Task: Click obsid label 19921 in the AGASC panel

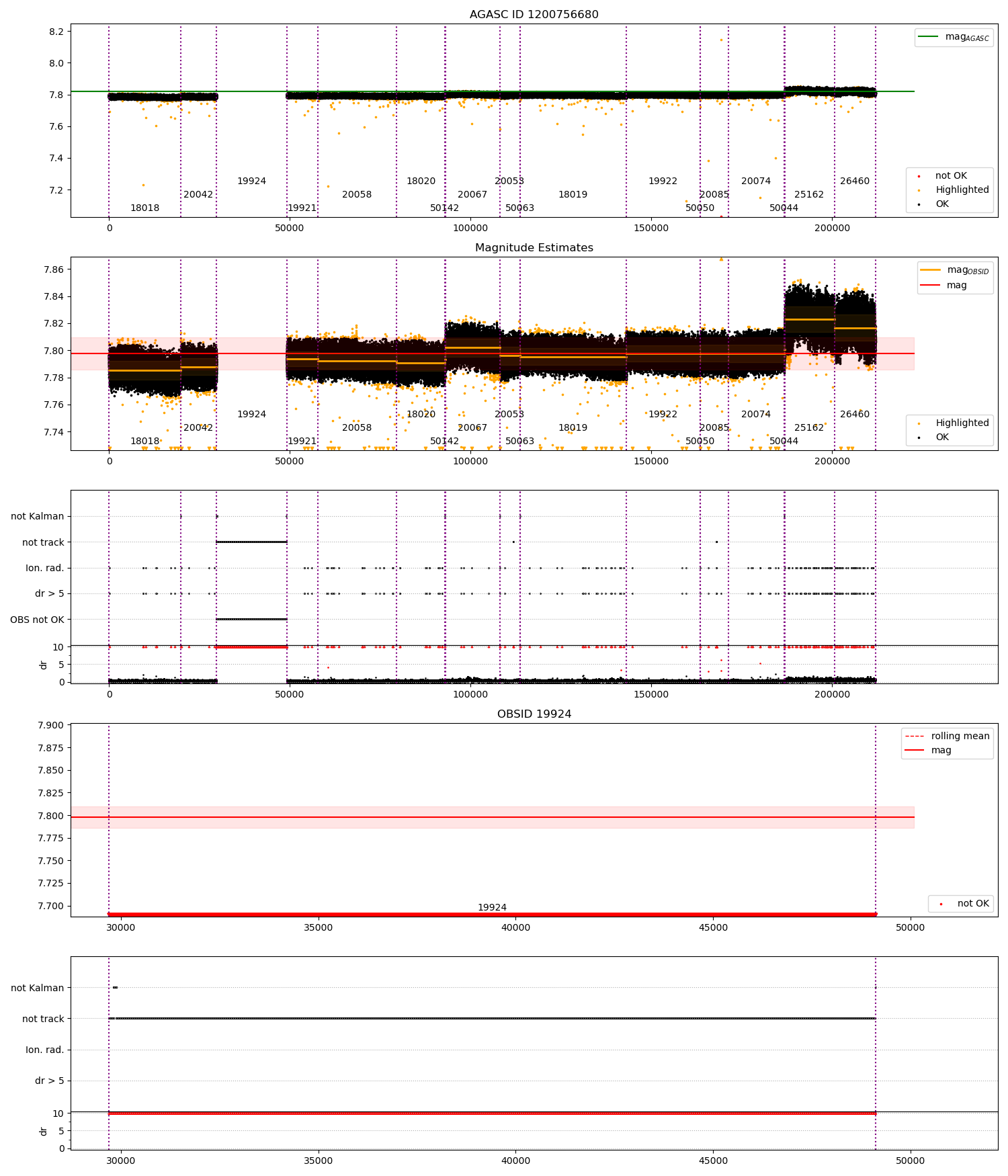Action: pos(302,208)
